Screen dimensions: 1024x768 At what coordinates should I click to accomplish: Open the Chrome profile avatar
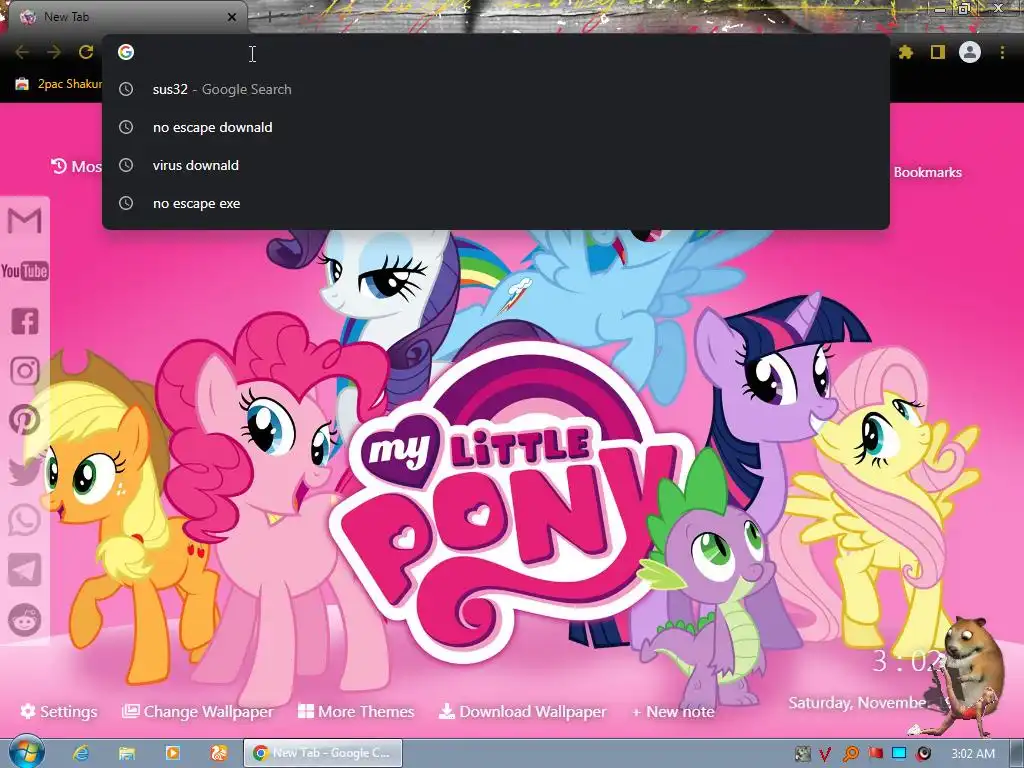970,52
